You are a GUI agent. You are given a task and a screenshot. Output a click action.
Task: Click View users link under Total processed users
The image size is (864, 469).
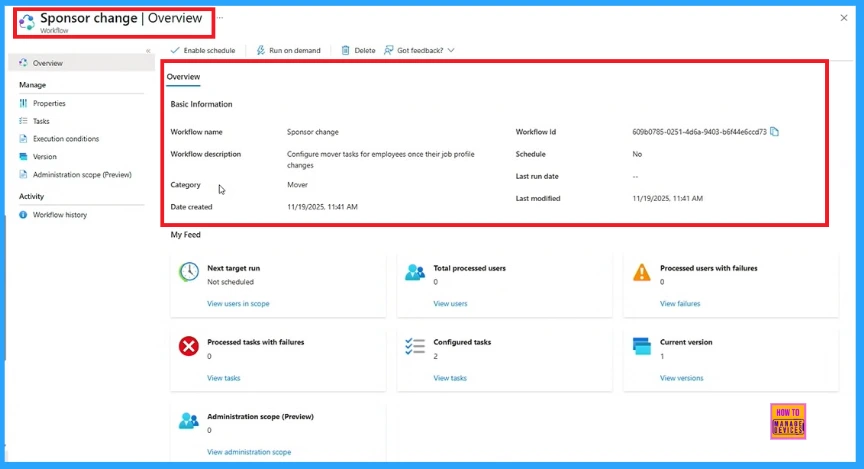[450, 304]
